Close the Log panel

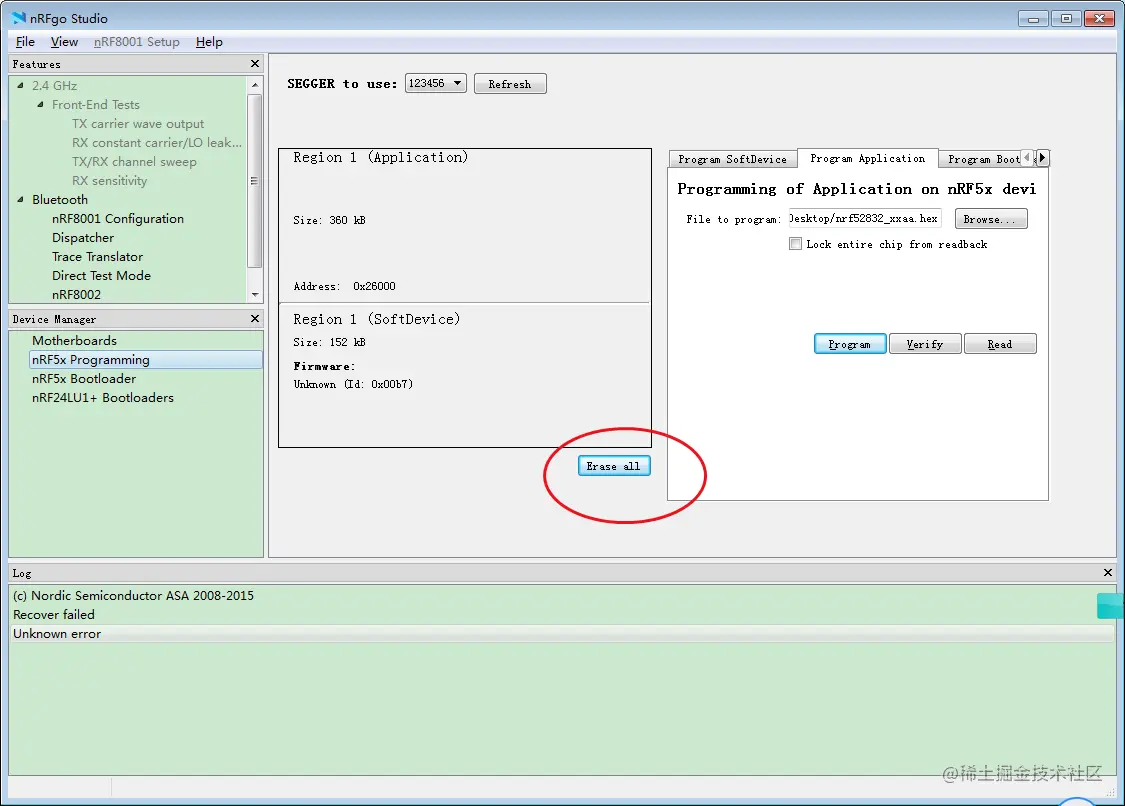tap(1108, 573)
